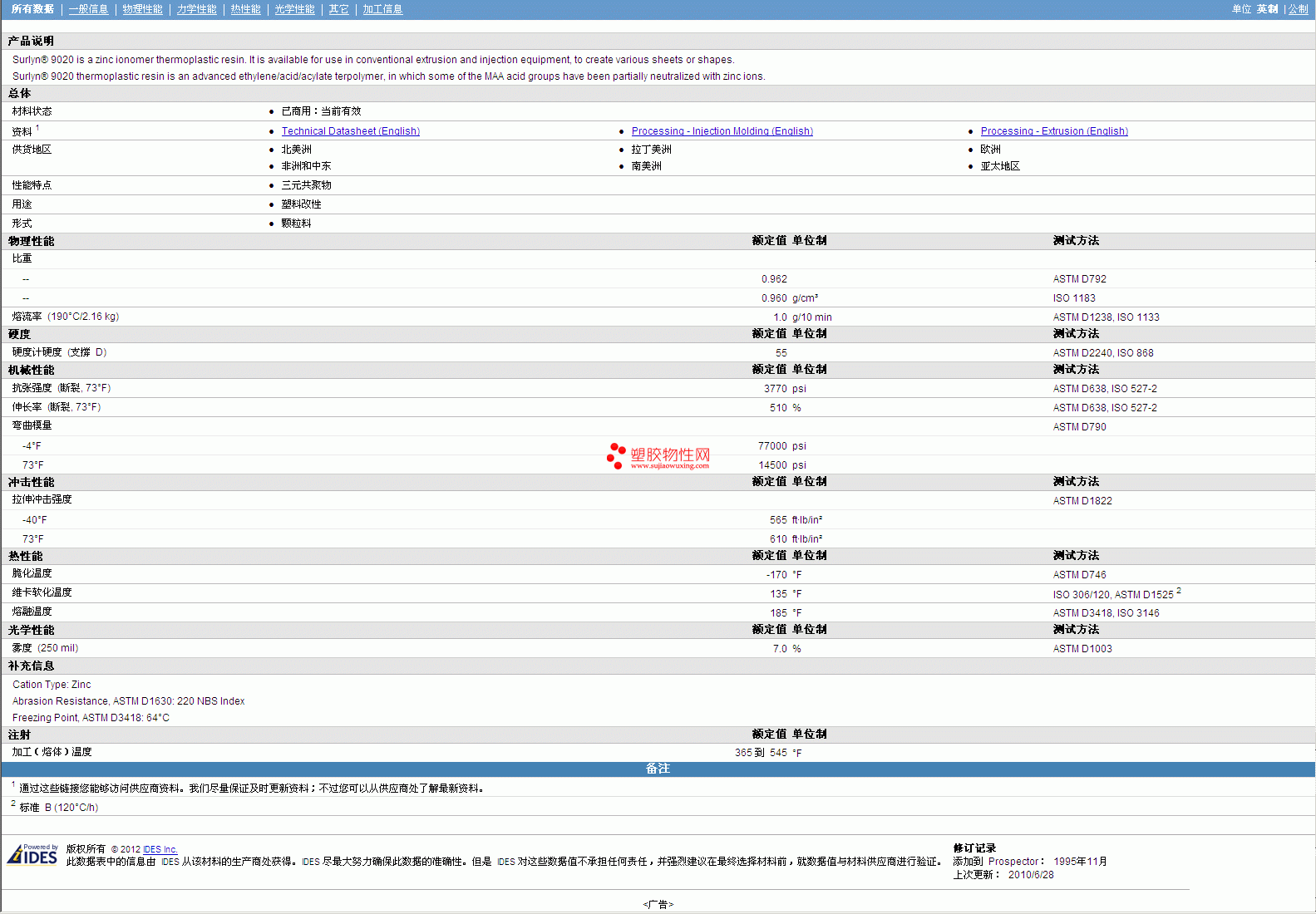
Task: Switch units to 公制
Action: click(1298, 9)
